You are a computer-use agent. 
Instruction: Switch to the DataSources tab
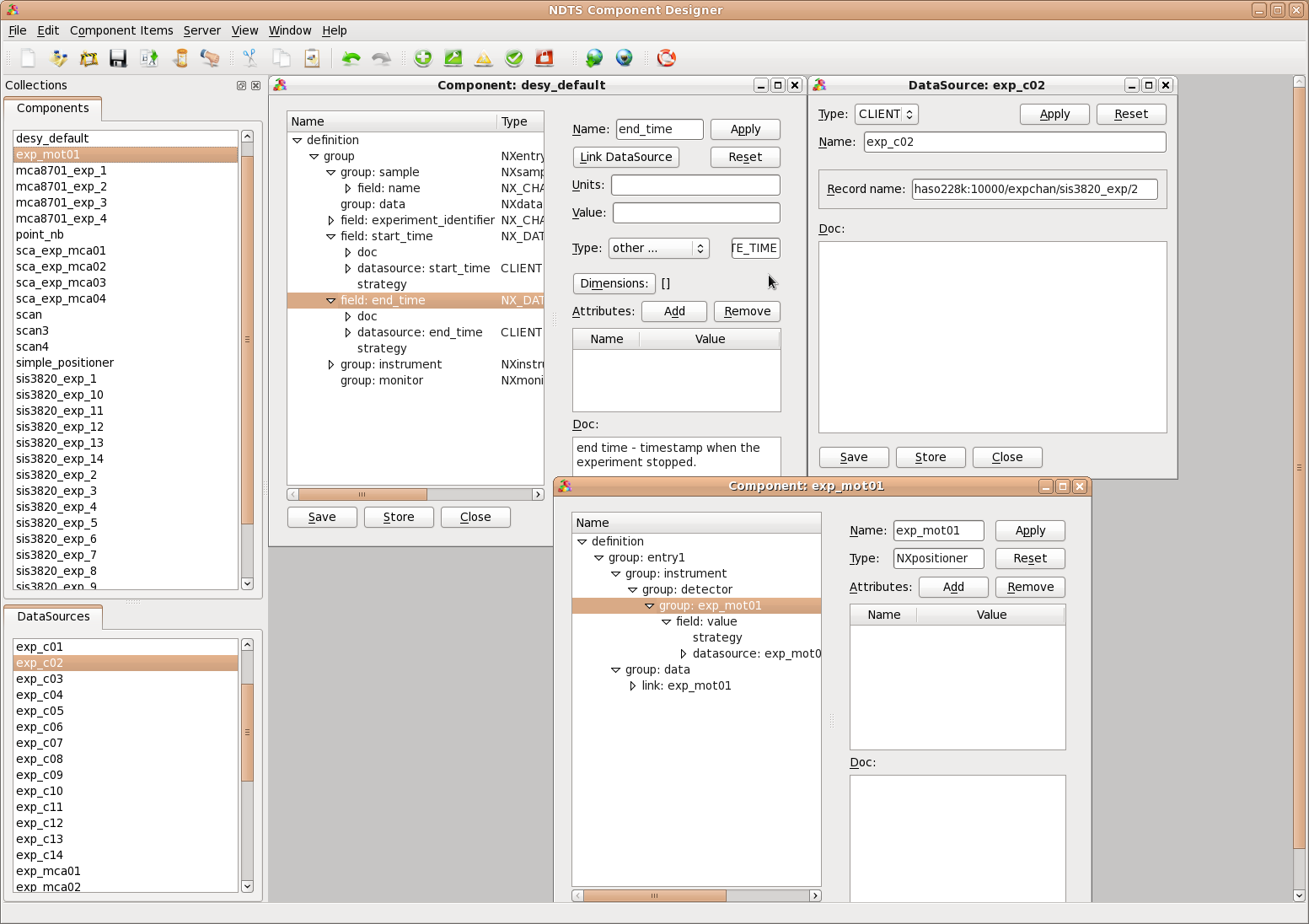click(54, 616)
